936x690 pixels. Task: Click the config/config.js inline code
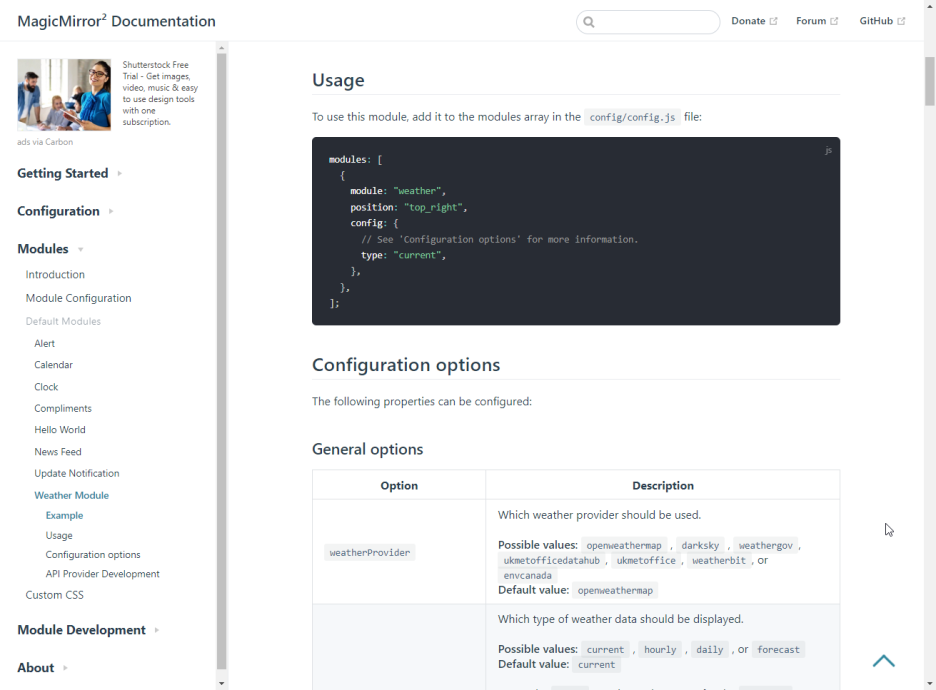coord(632,117)
